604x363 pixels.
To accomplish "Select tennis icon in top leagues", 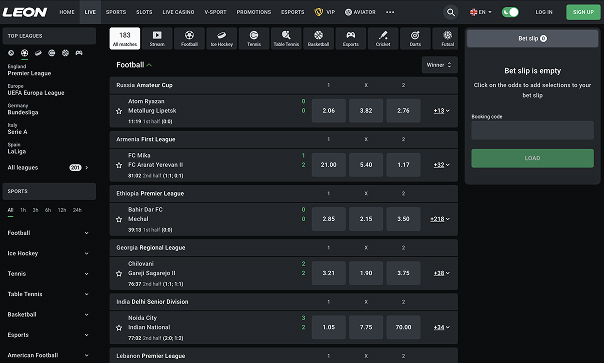I will (x=52, y=53).
